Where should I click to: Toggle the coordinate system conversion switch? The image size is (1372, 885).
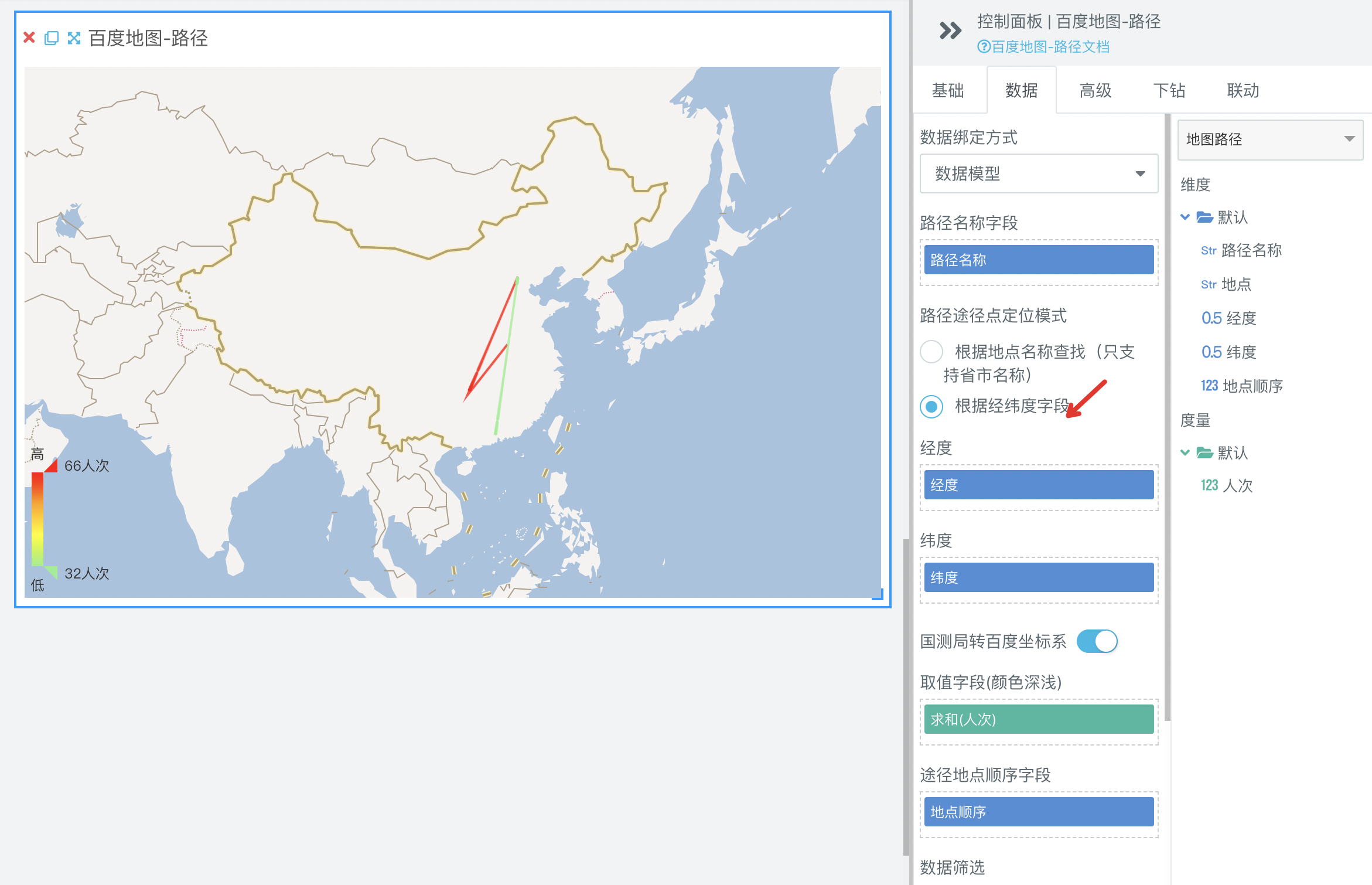click(x=1097, y=641)
